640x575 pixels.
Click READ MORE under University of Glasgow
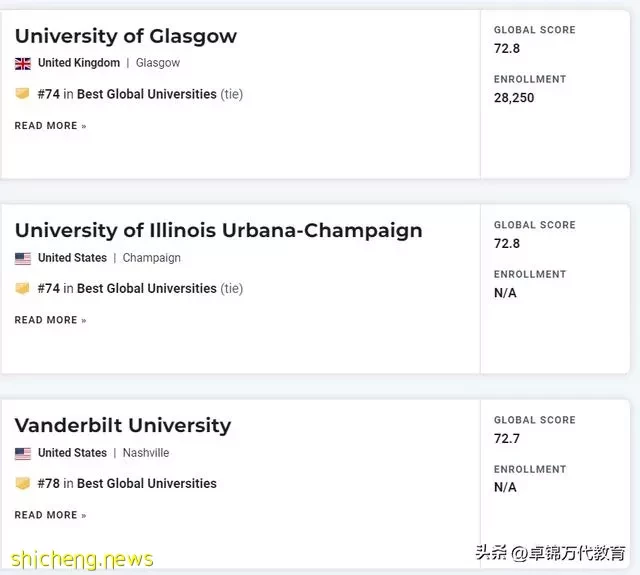click(51, 126)
